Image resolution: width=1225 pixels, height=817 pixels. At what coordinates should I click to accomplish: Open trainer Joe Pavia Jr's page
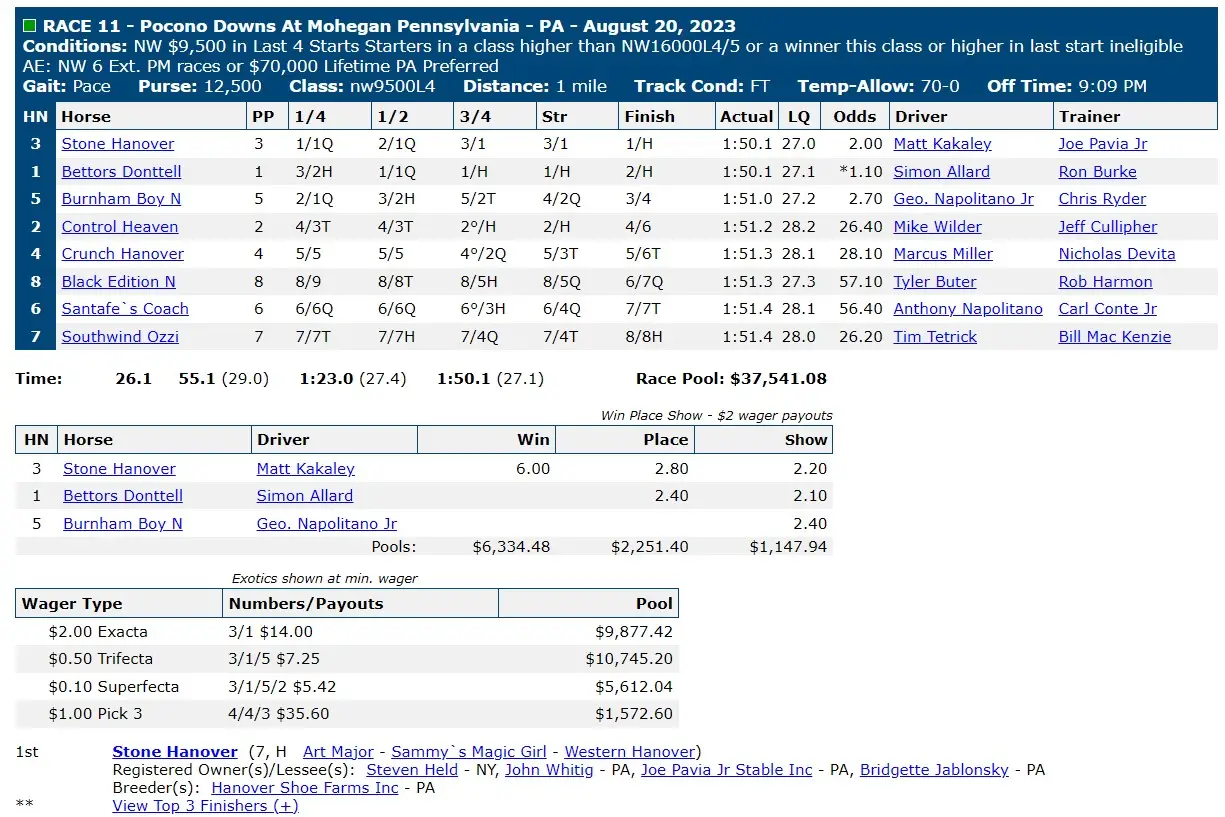1103,144
